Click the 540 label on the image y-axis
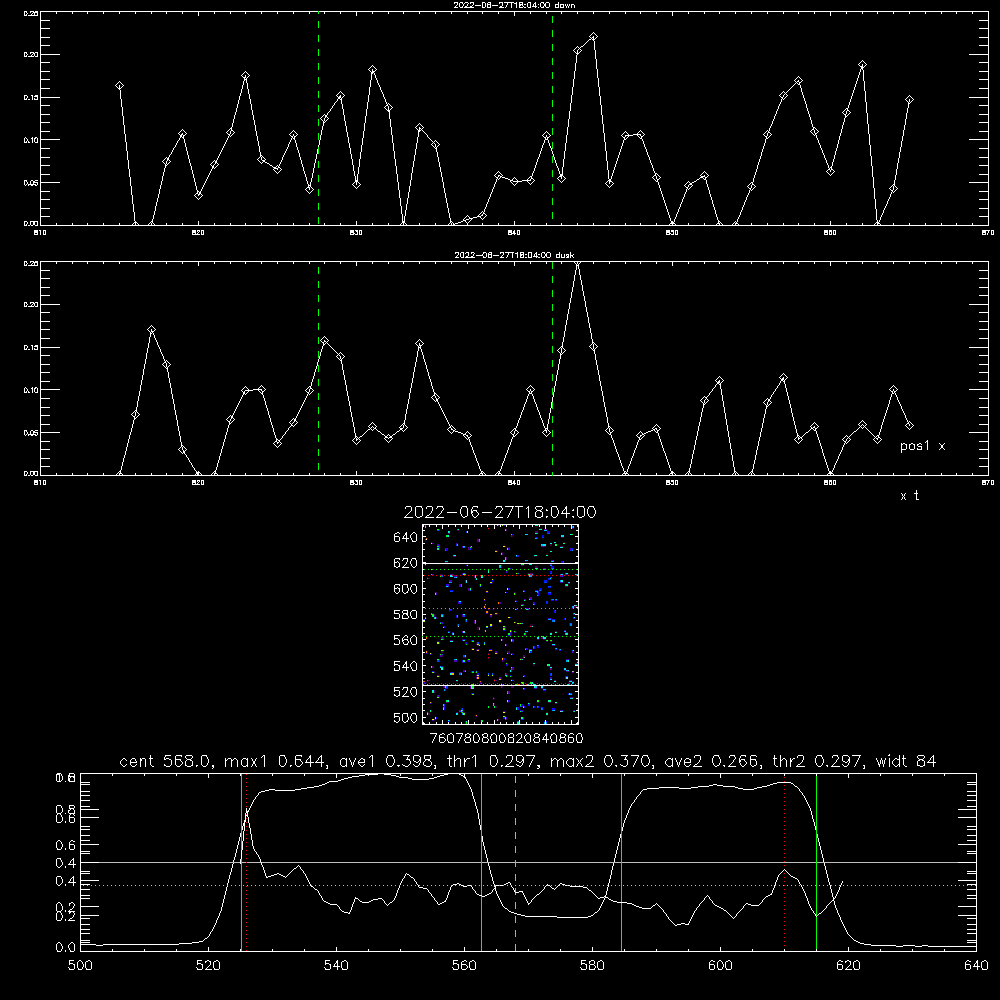The height and width of the screenshot is (1000, 1000). click(406, 666)
